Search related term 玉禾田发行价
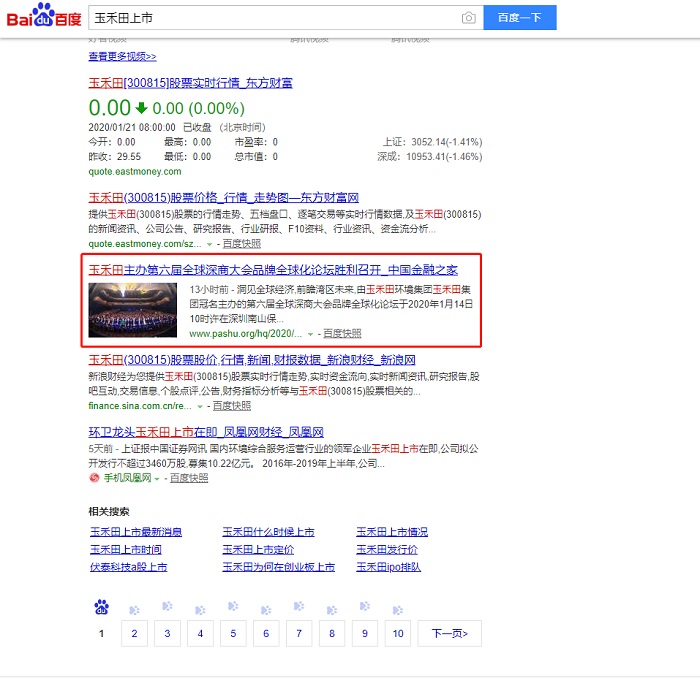The height and width of the screenshot is (678, 700). [387, 549]
